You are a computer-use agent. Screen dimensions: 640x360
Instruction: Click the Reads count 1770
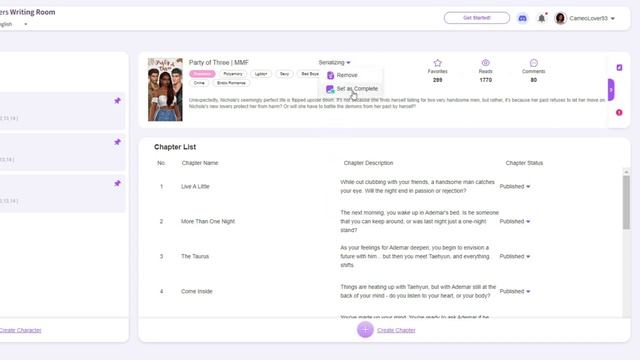[486, 80]
